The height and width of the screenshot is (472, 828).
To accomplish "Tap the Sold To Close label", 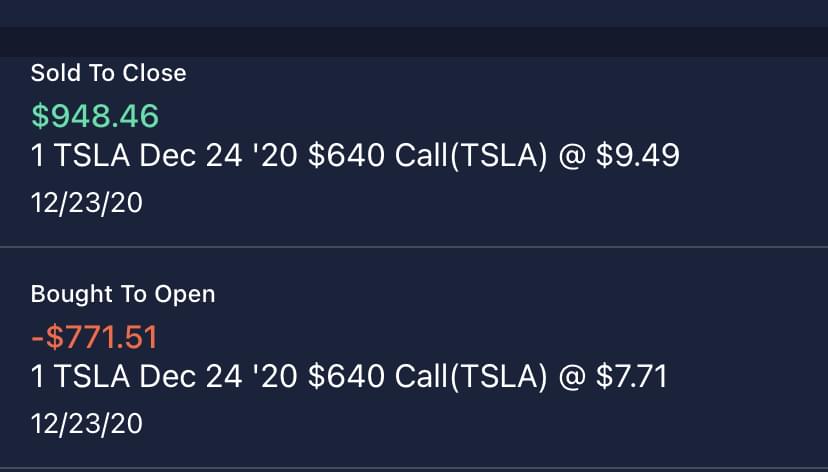I will point(108,73).
